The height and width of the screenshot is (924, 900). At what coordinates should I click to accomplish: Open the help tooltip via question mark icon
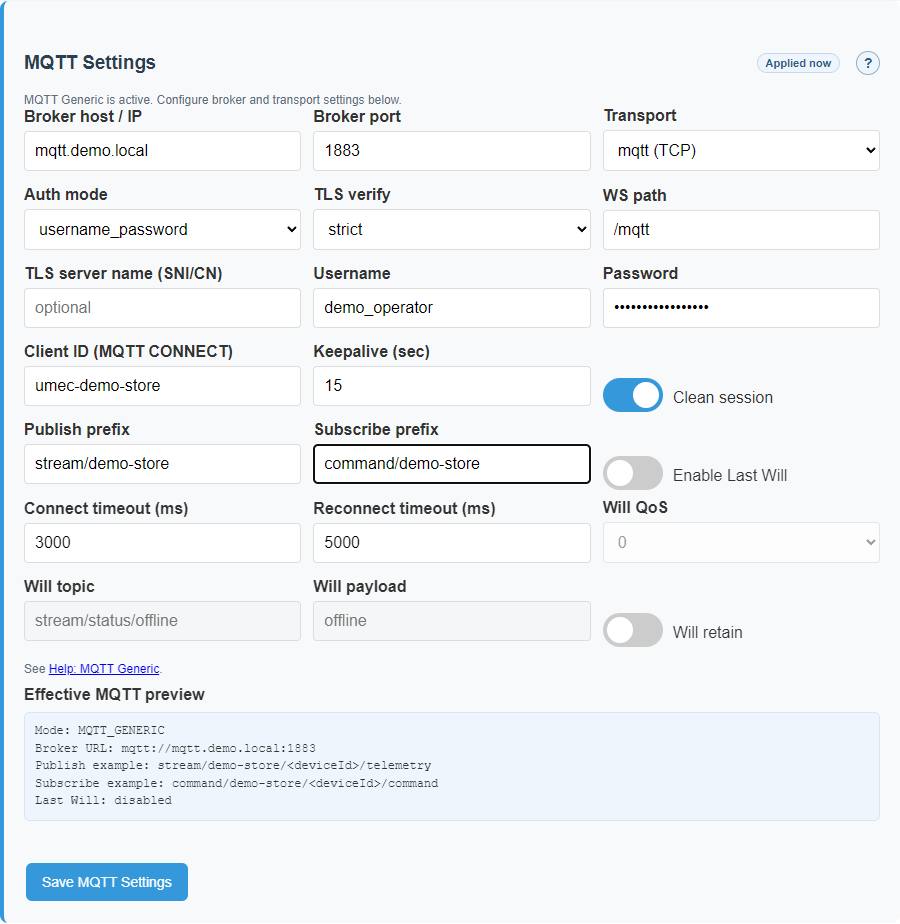(x=867, y=63)
